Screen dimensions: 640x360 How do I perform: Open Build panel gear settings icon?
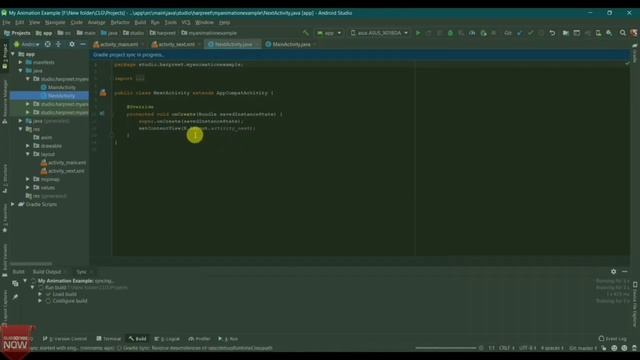[613, 271]
